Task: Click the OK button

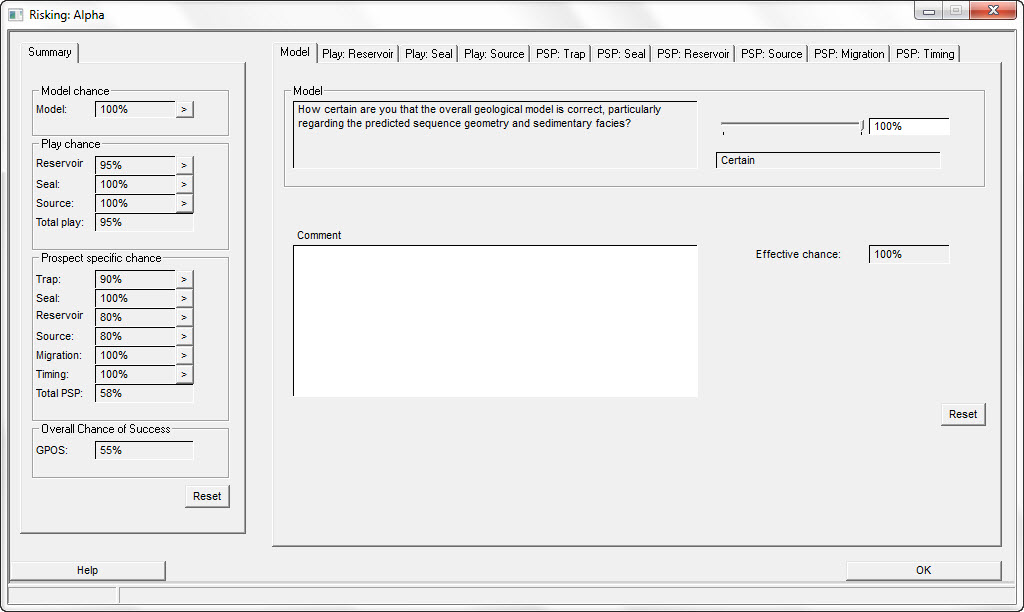Action: coord(923,570)
